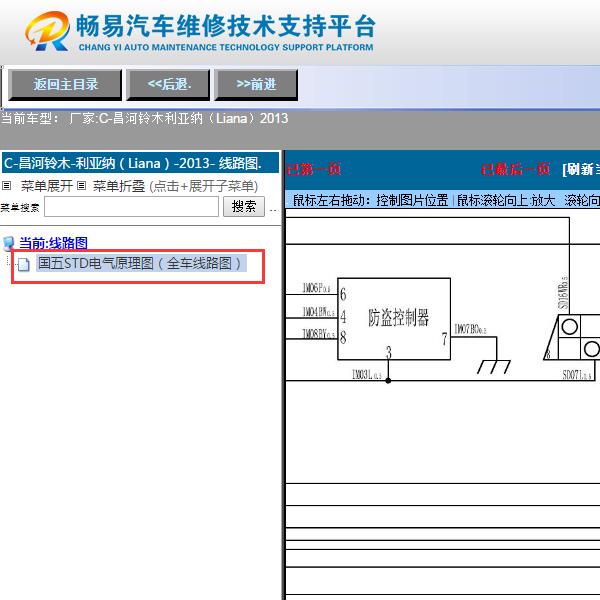
Task: Click the document icon beside 国五STD电气原理图
Action: 24,264
